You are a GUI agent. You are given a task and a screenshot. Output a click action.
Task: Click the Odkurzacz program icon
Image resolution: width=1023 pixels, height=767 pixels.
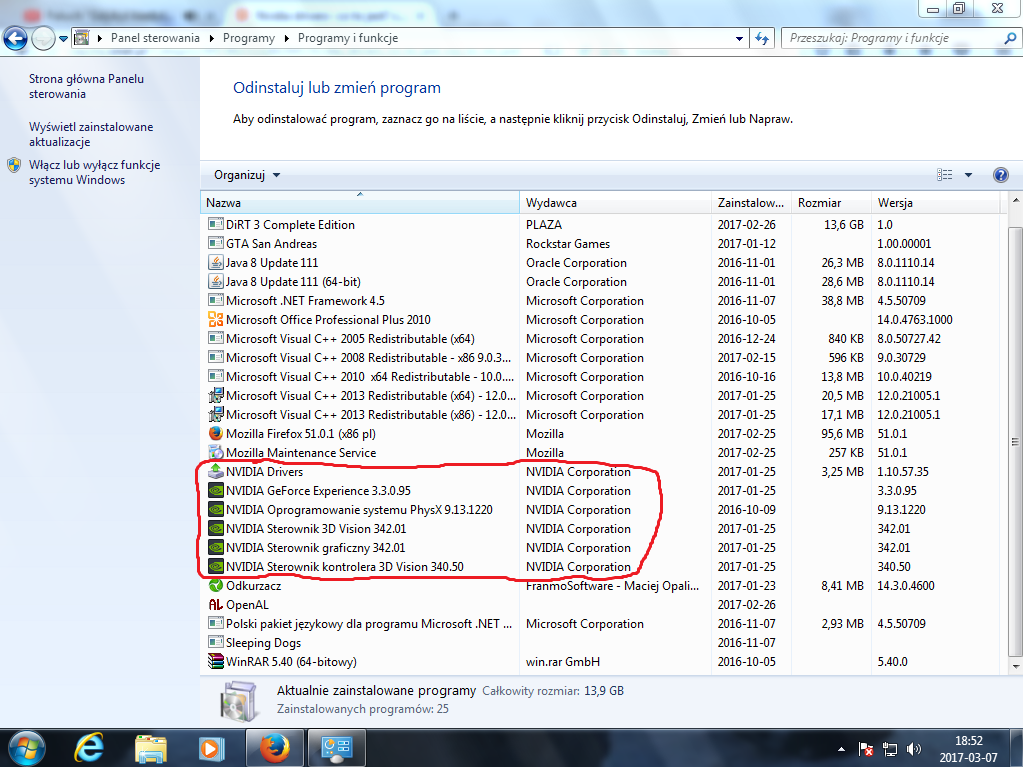215,586
